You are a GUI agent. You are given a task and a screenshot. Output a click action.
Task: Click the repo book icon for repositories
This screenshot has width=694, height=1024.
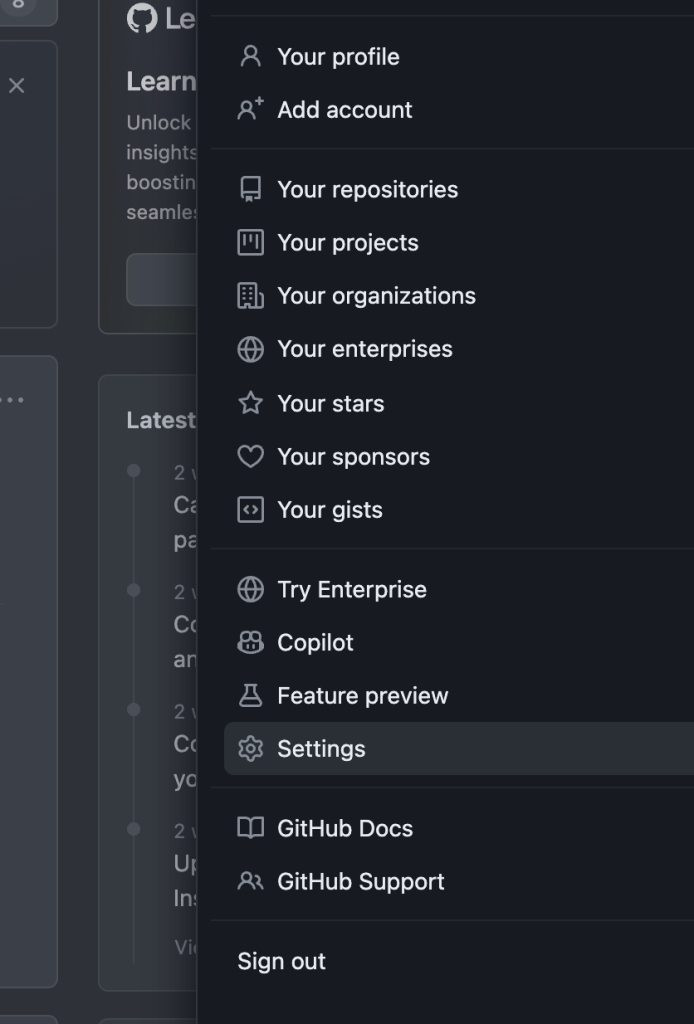coord(250,190)
